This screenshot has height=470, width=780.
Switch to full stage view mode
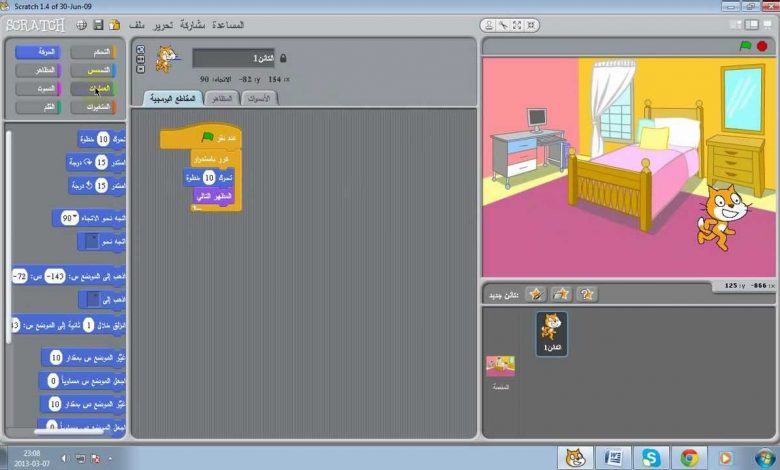point(751,25)
